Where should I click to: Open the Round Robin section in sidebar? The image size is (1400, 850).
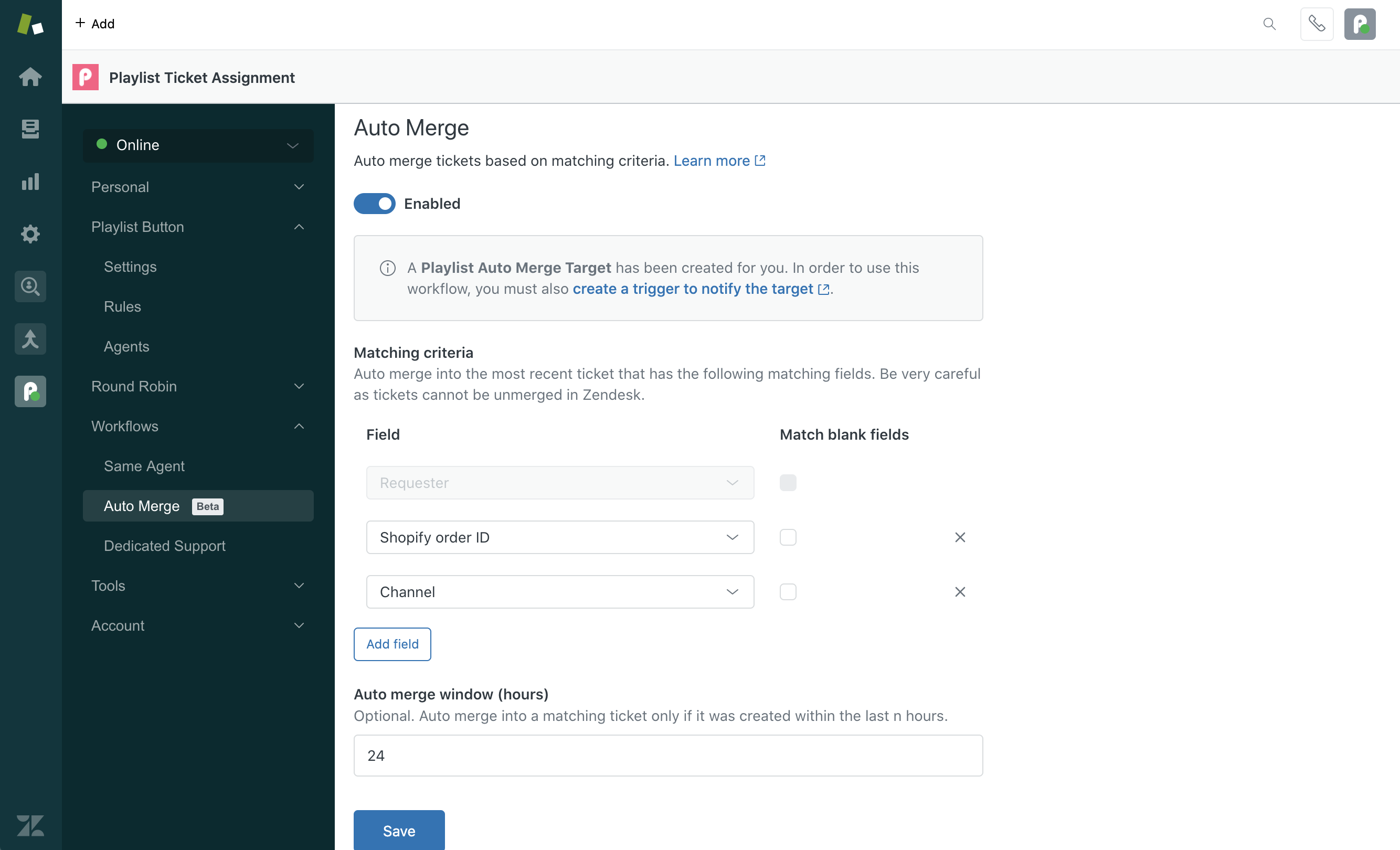pos(198,386)
